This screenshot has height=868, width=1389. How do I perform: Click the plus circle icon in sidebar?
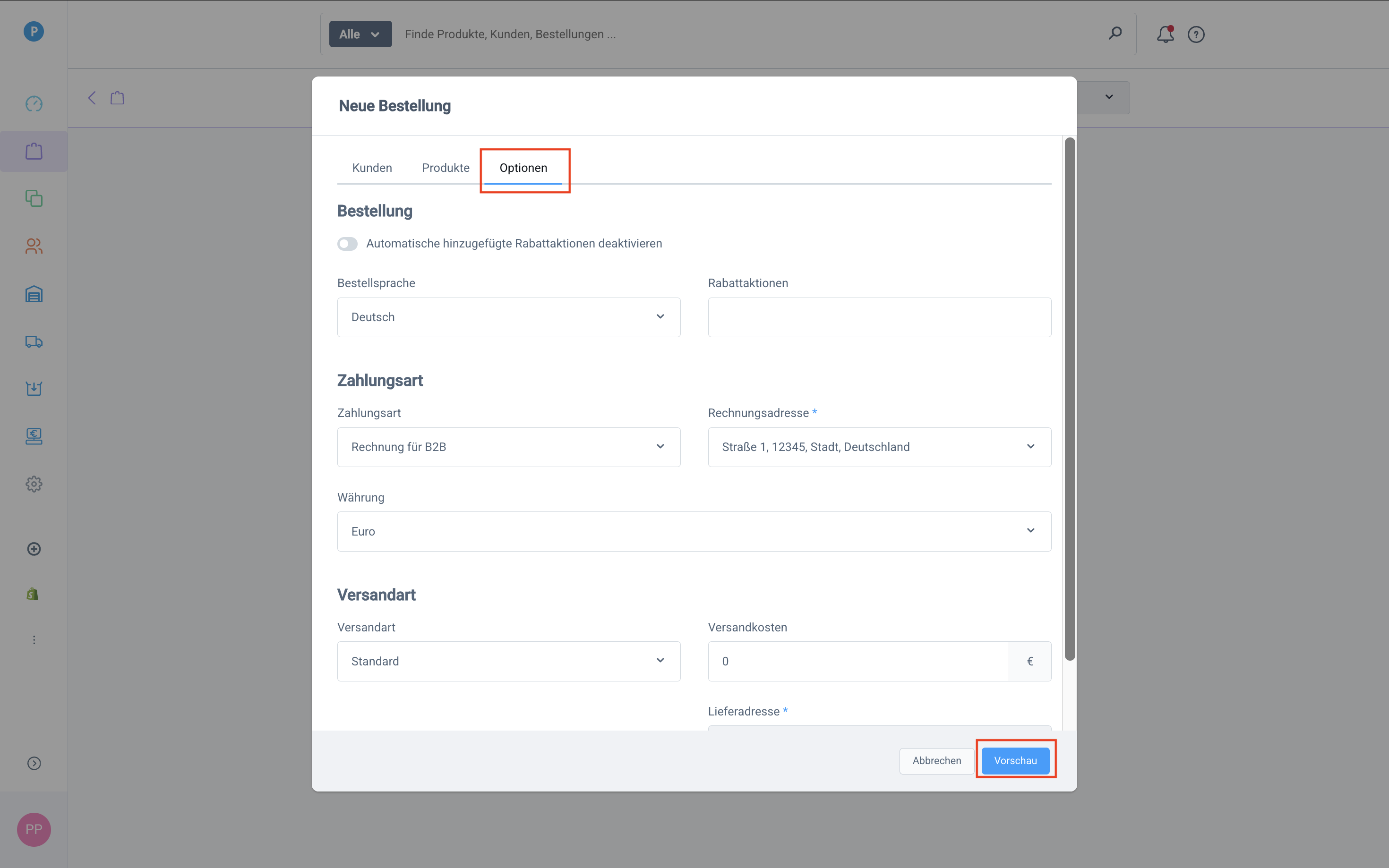click(x=34, y=549)
